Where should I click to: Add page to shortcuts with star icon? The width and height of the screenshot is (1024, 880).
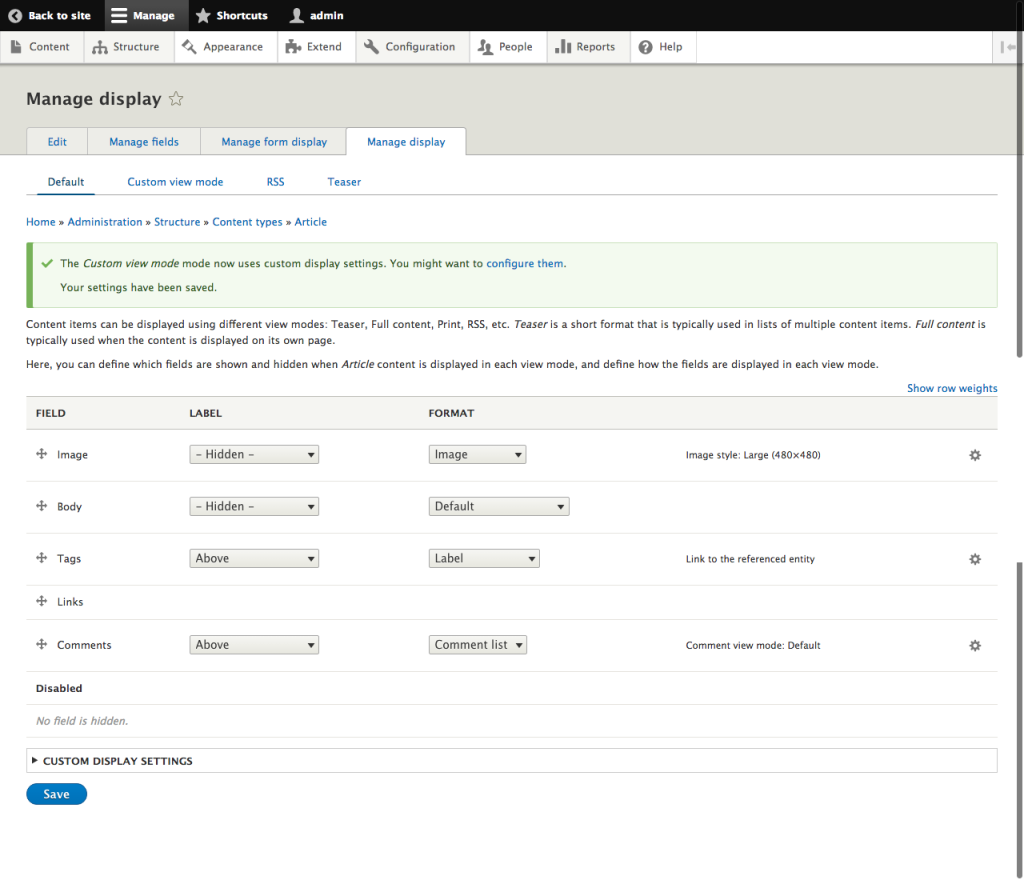coord(176,99)
